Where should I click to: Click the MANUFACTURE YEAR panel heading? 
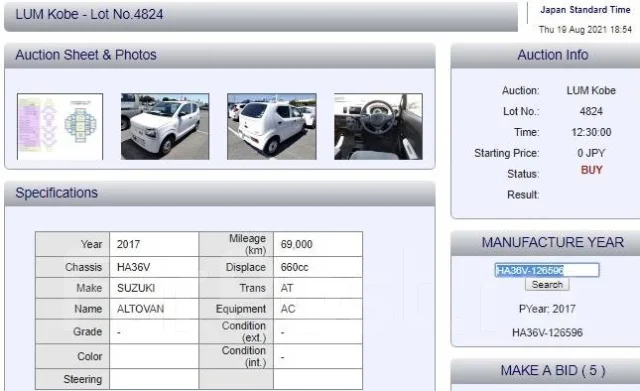553,242
